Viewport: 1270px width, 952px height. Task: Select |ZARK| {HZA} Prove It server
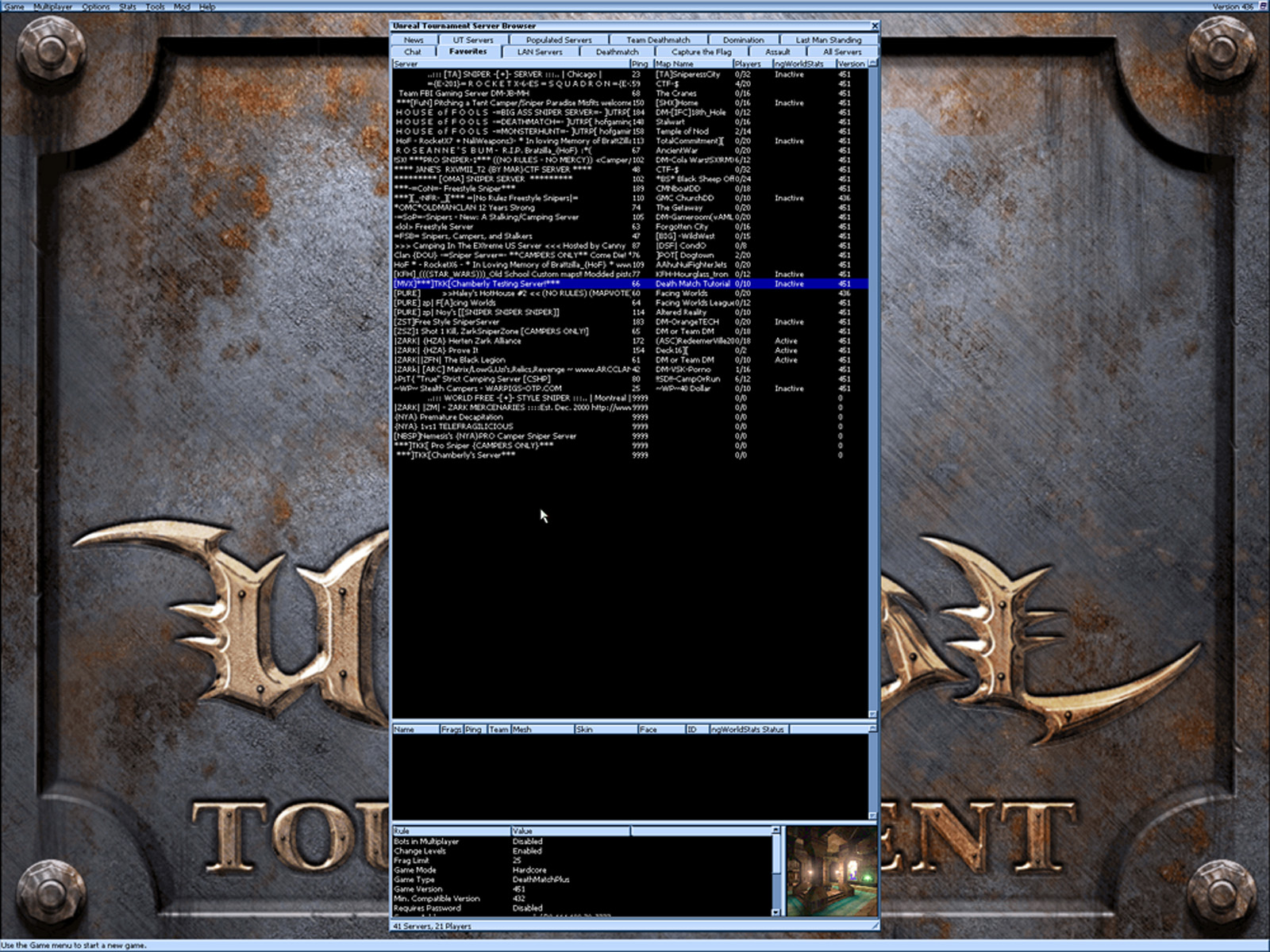coord(630,351)
